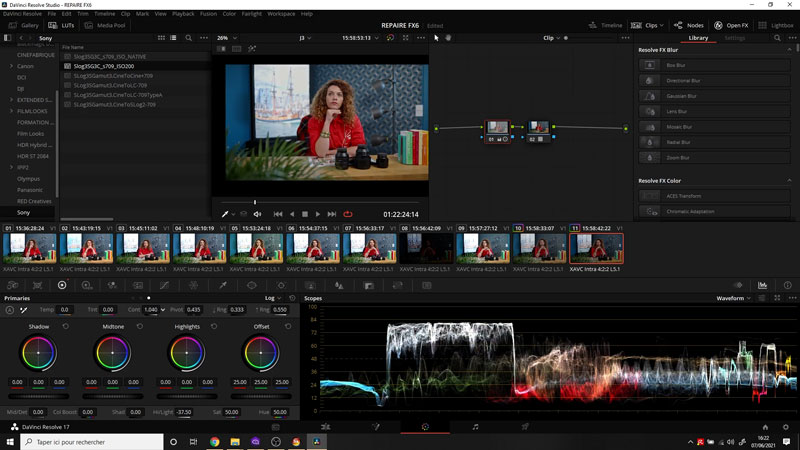Open the Keyframes panel icon
Viewport: 800px width, 450px height.
pos(738,285)
